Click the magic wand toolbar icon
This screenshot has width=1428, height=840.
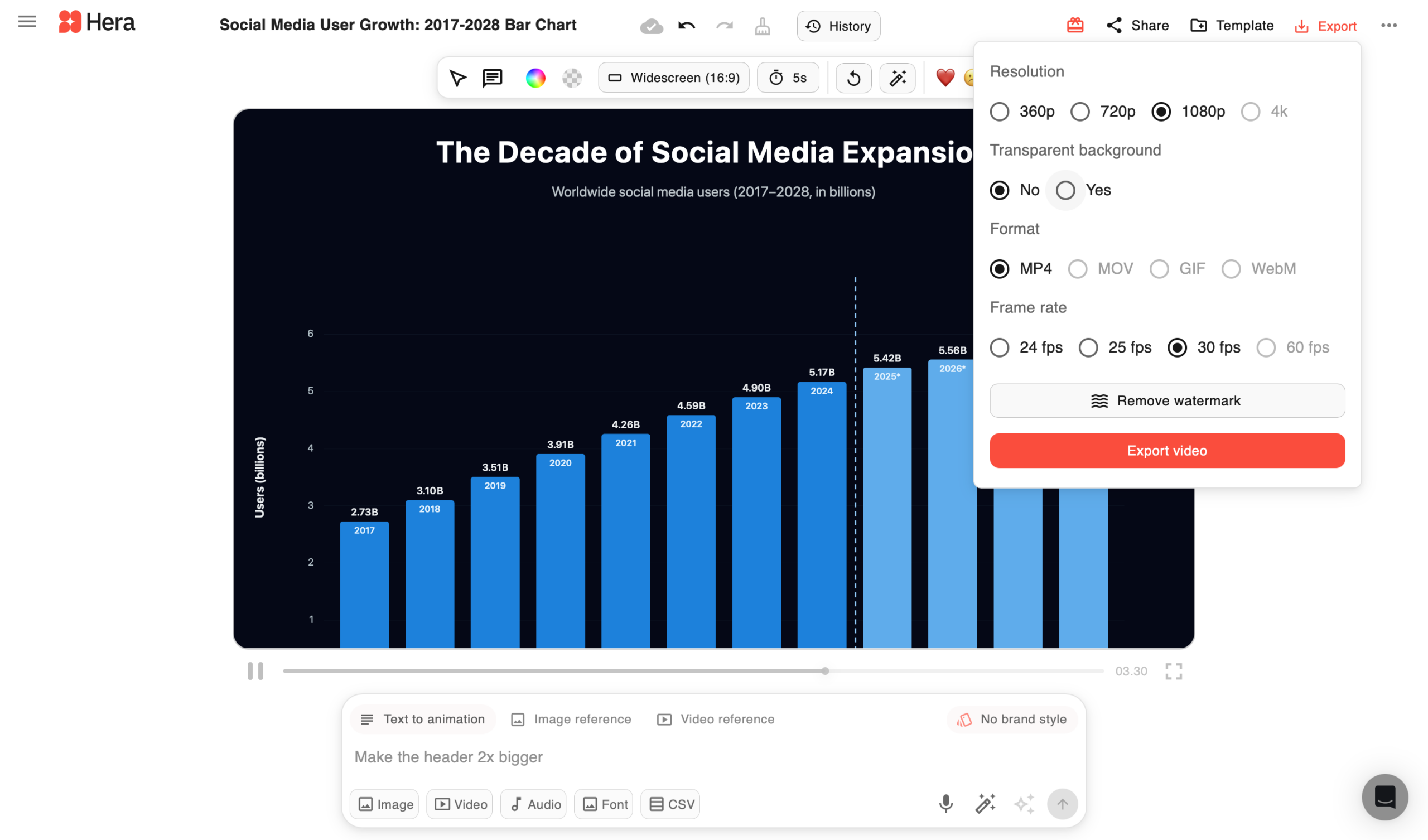click(x=897, y=78)
